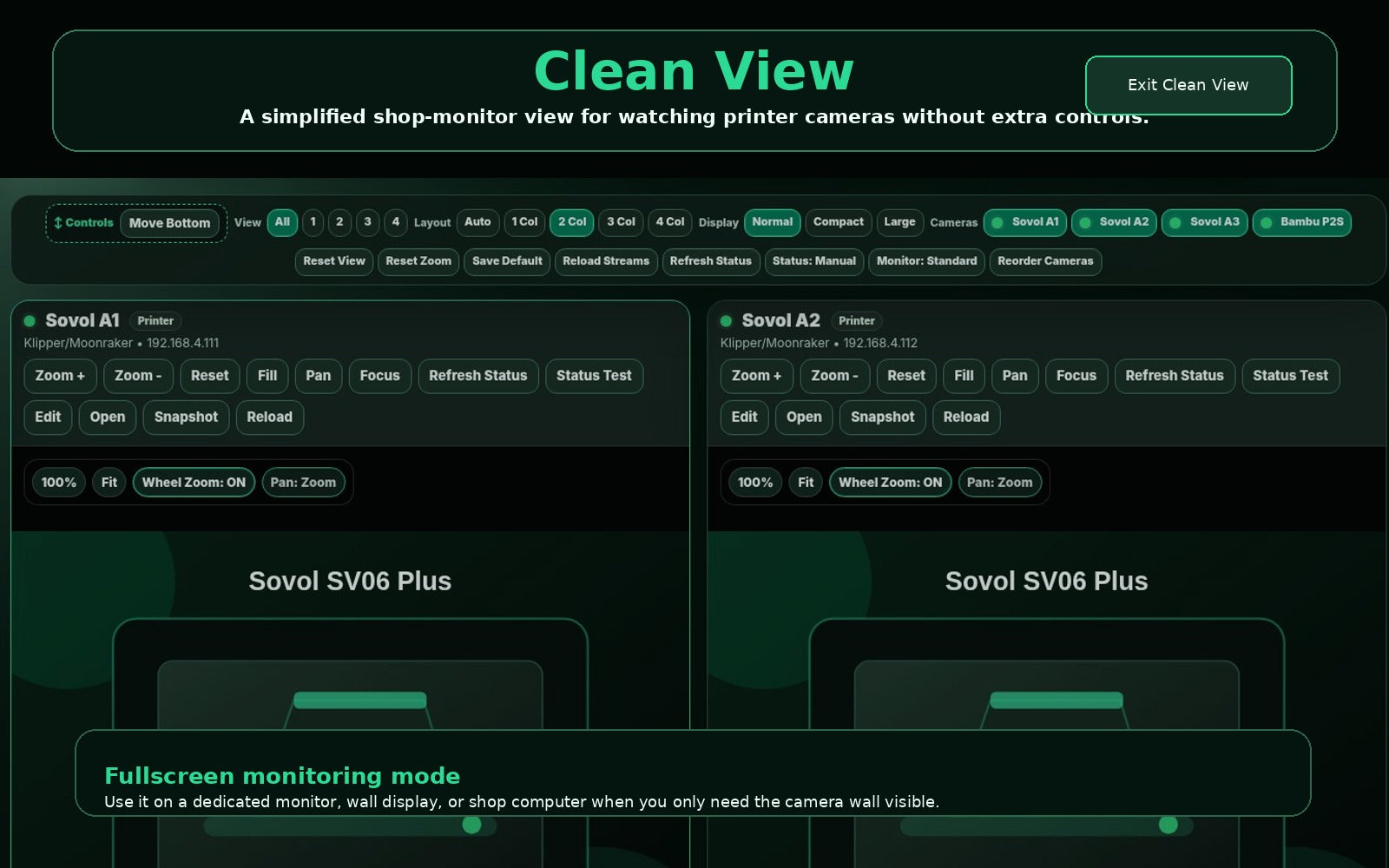Click Reset View

334,261
